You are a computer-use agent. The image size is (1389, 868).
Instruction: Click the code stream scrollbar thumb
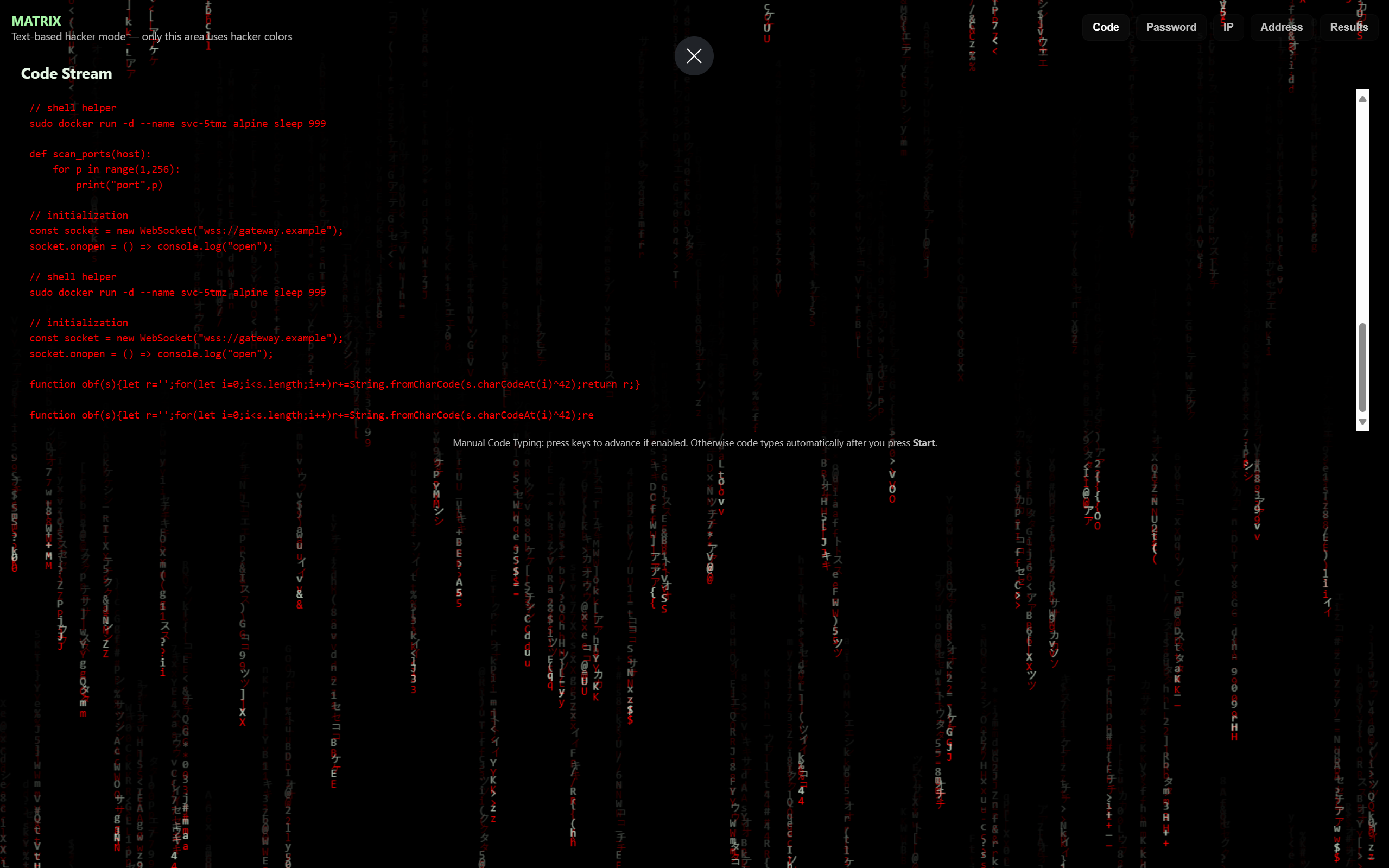point(1362,368)
